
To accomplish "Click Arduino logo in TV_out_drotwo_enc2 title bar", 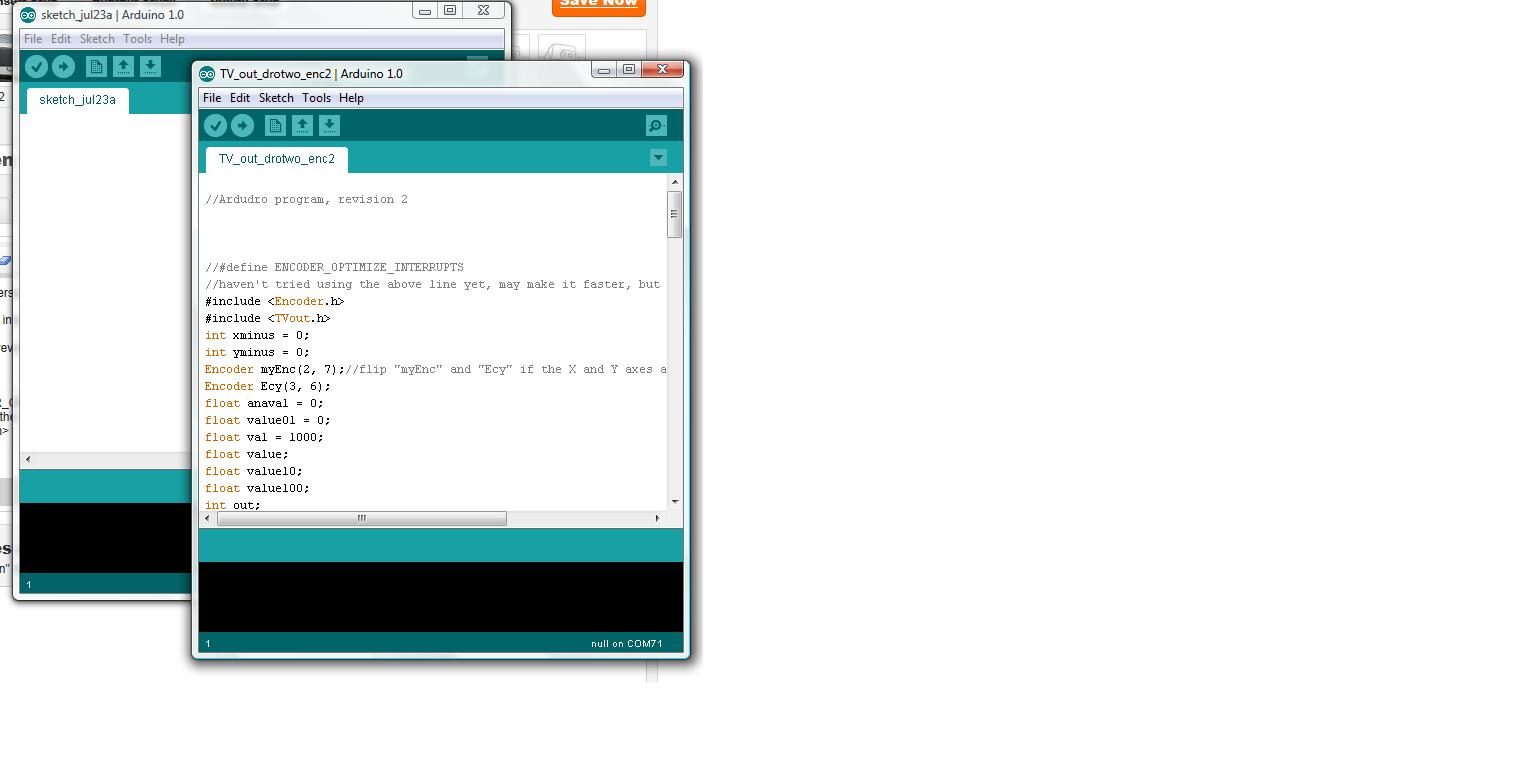I will (x=207, y=74).
